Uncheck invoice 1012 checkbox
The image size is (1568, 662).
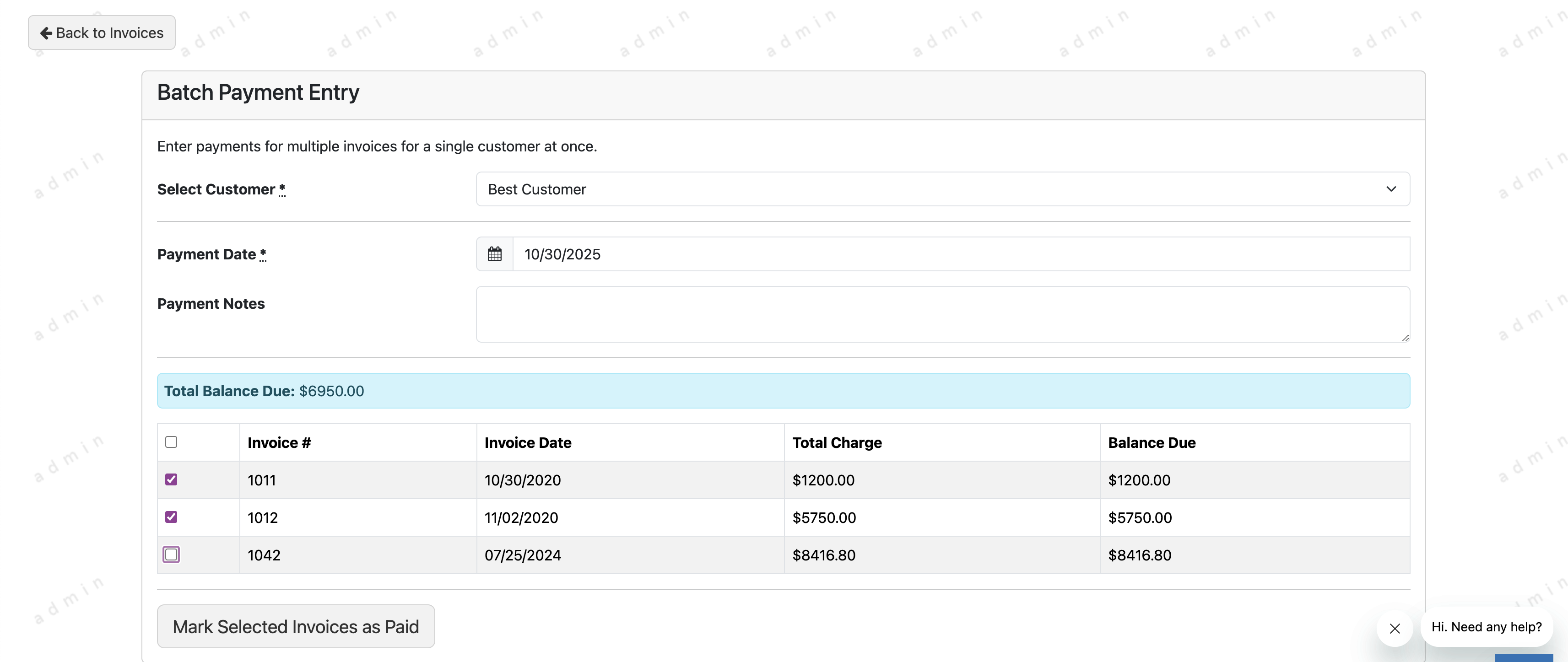[x=171, y=517]
